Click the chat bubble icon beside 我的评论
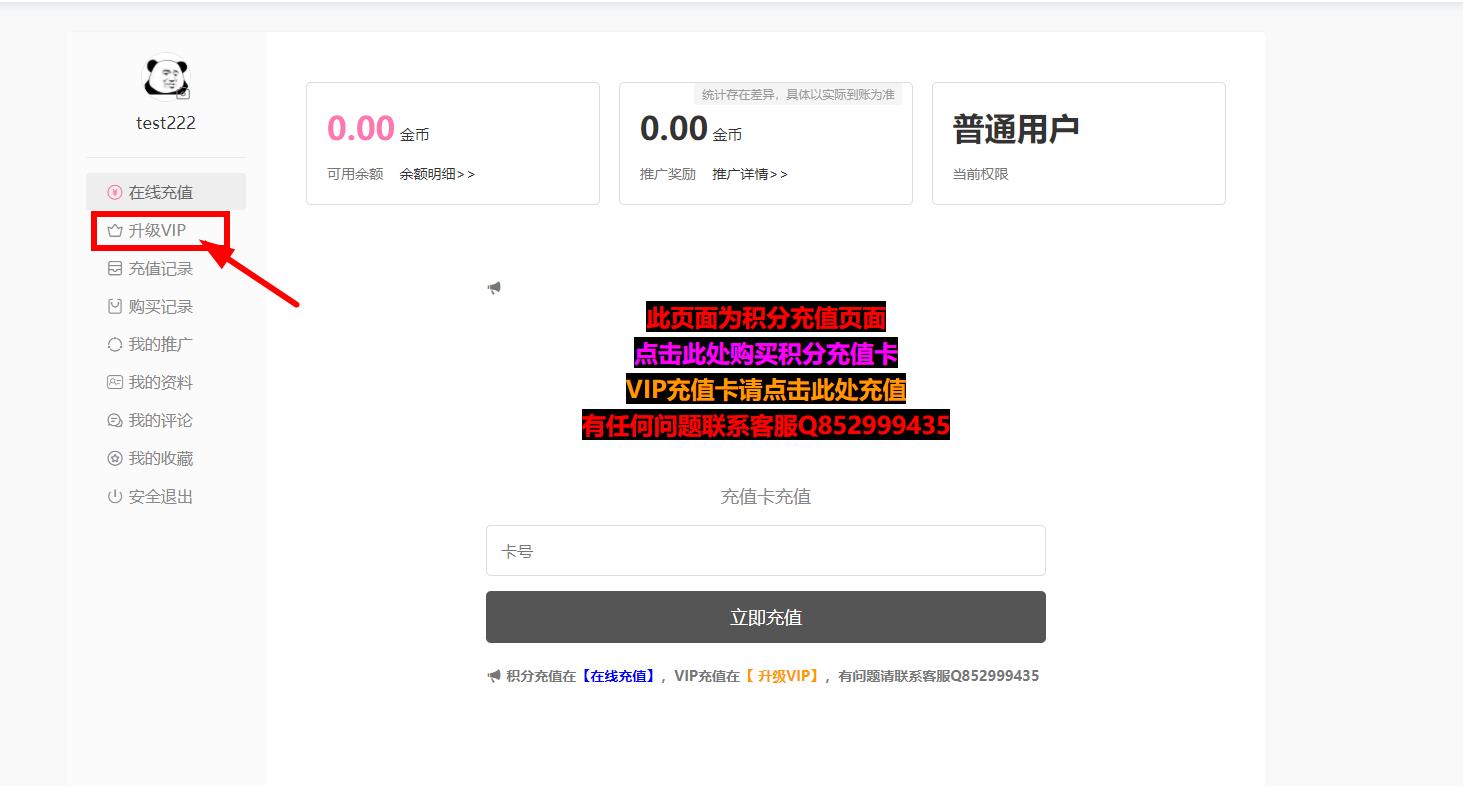1463x786 pixels. (115, 420)
